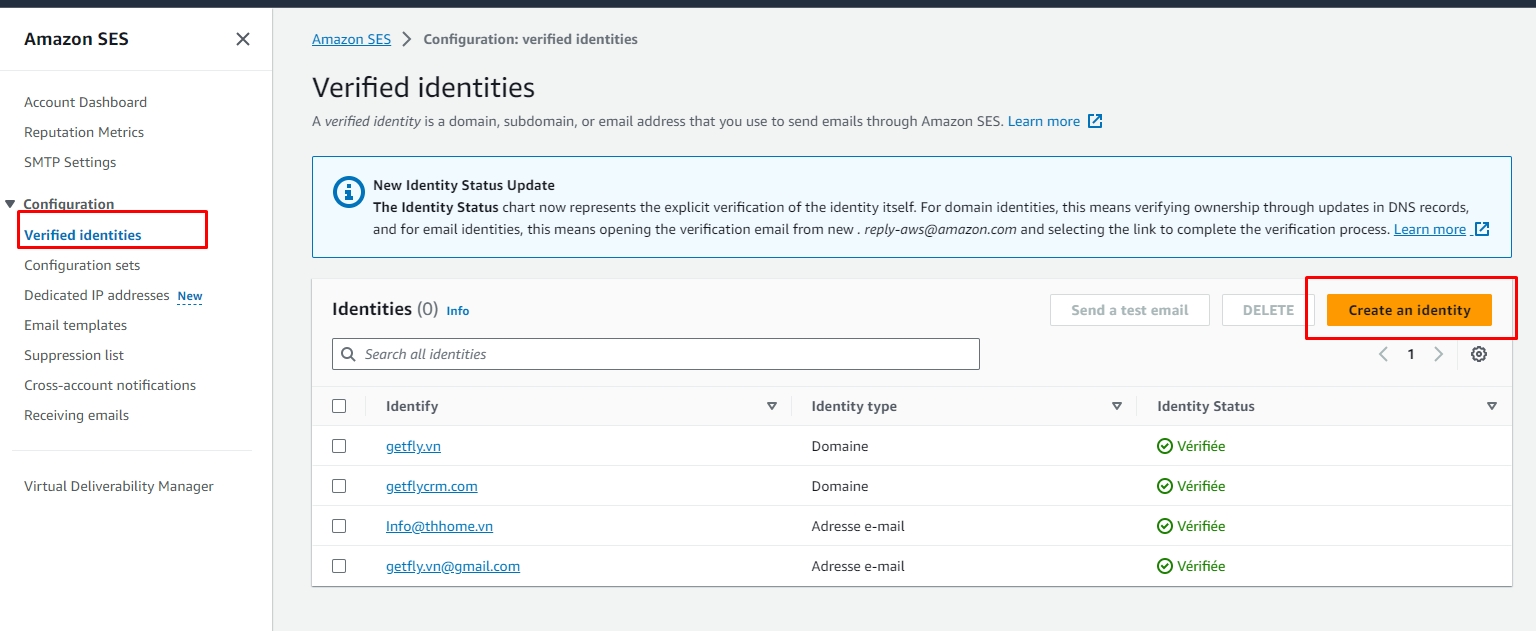Toggle the select-all identities checkbox
The width and height of the screenshot is (1536, 631).
339,406
